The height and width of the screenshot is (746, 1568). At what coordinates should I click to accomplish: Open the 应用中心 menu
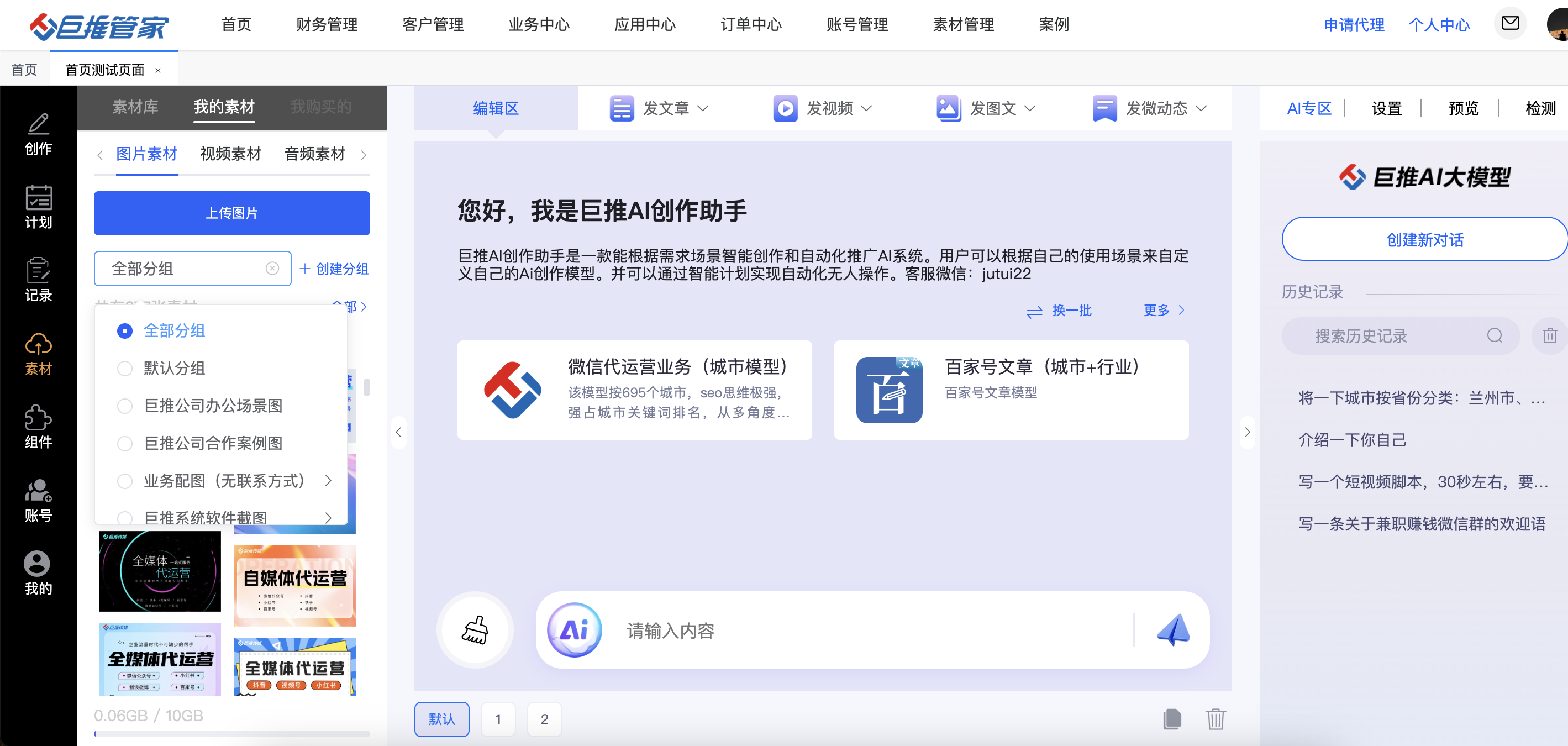click(645, 24)
